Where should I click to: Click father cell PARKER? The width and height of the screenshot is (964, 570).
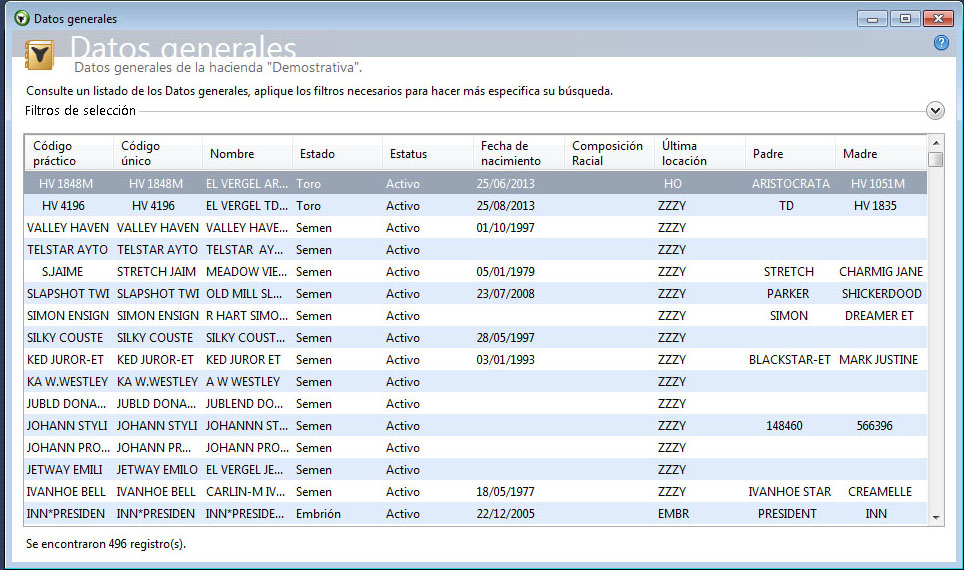point(788,294)
